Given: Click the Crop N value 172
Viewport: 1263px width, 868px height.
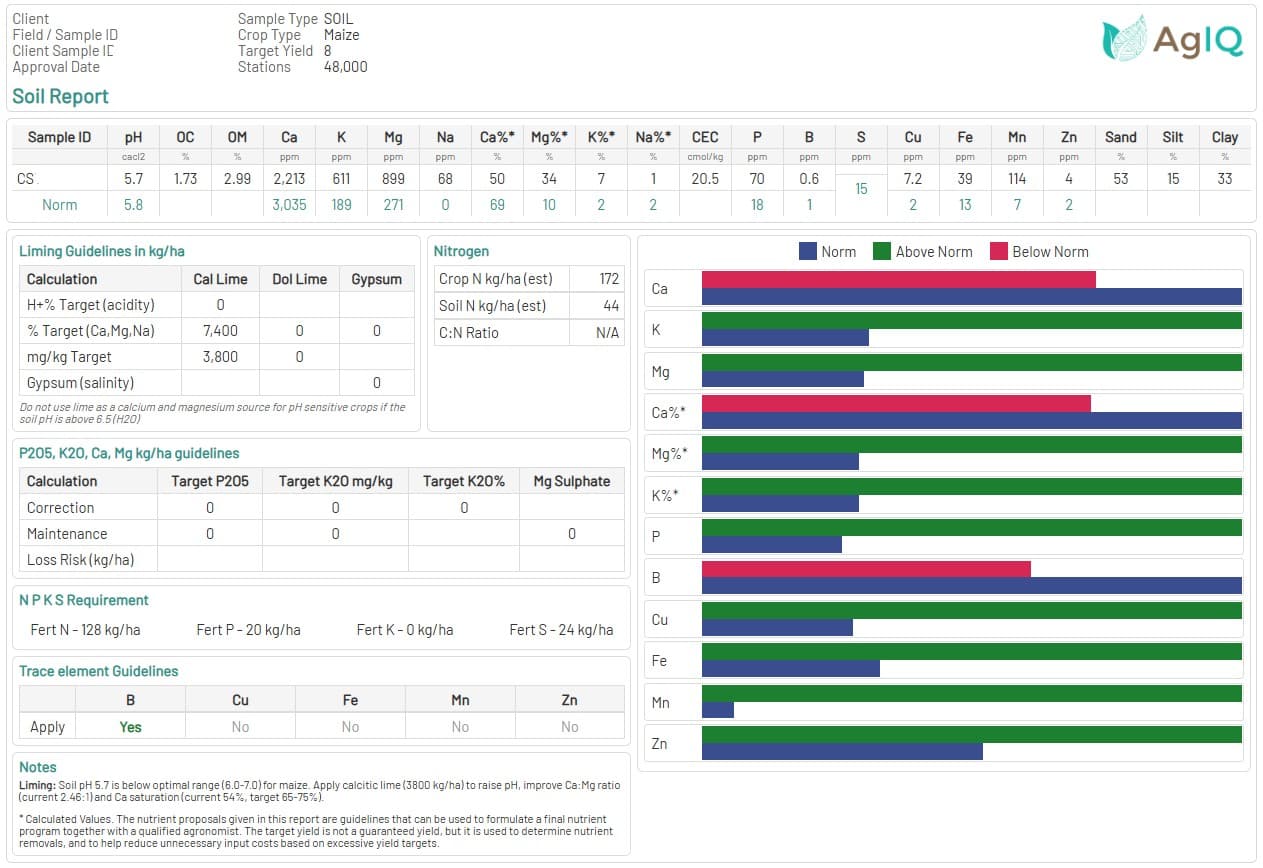Looking at the screenshot, I should (609, 279).
